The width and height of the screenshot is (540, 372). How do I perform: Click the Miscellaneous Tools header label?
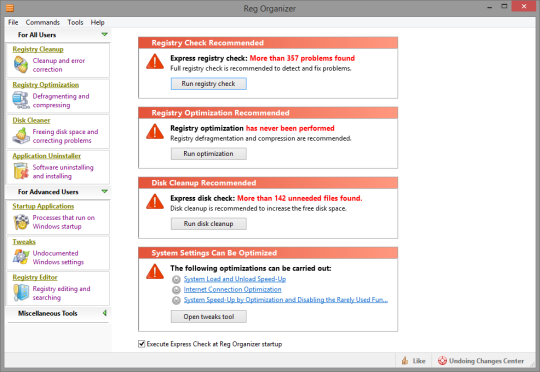point(48,313)
